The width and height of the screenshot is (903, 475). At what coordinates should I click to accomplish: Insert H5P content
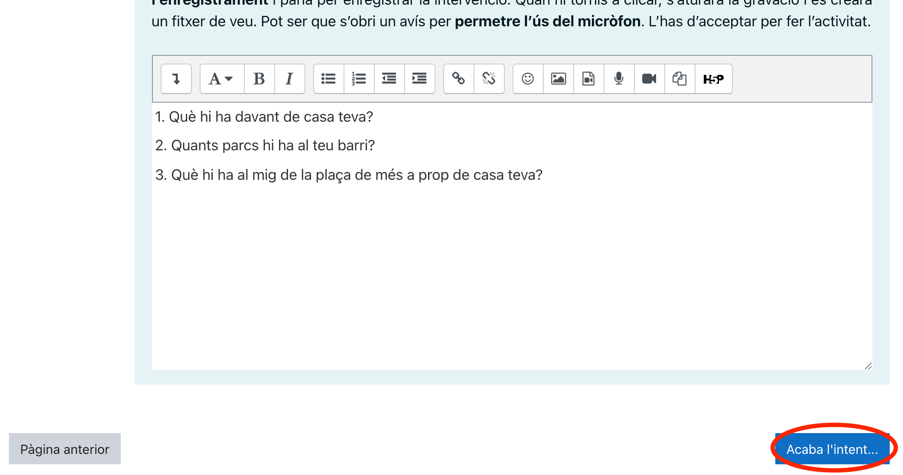pyautogui.click(x=713, y=79)
